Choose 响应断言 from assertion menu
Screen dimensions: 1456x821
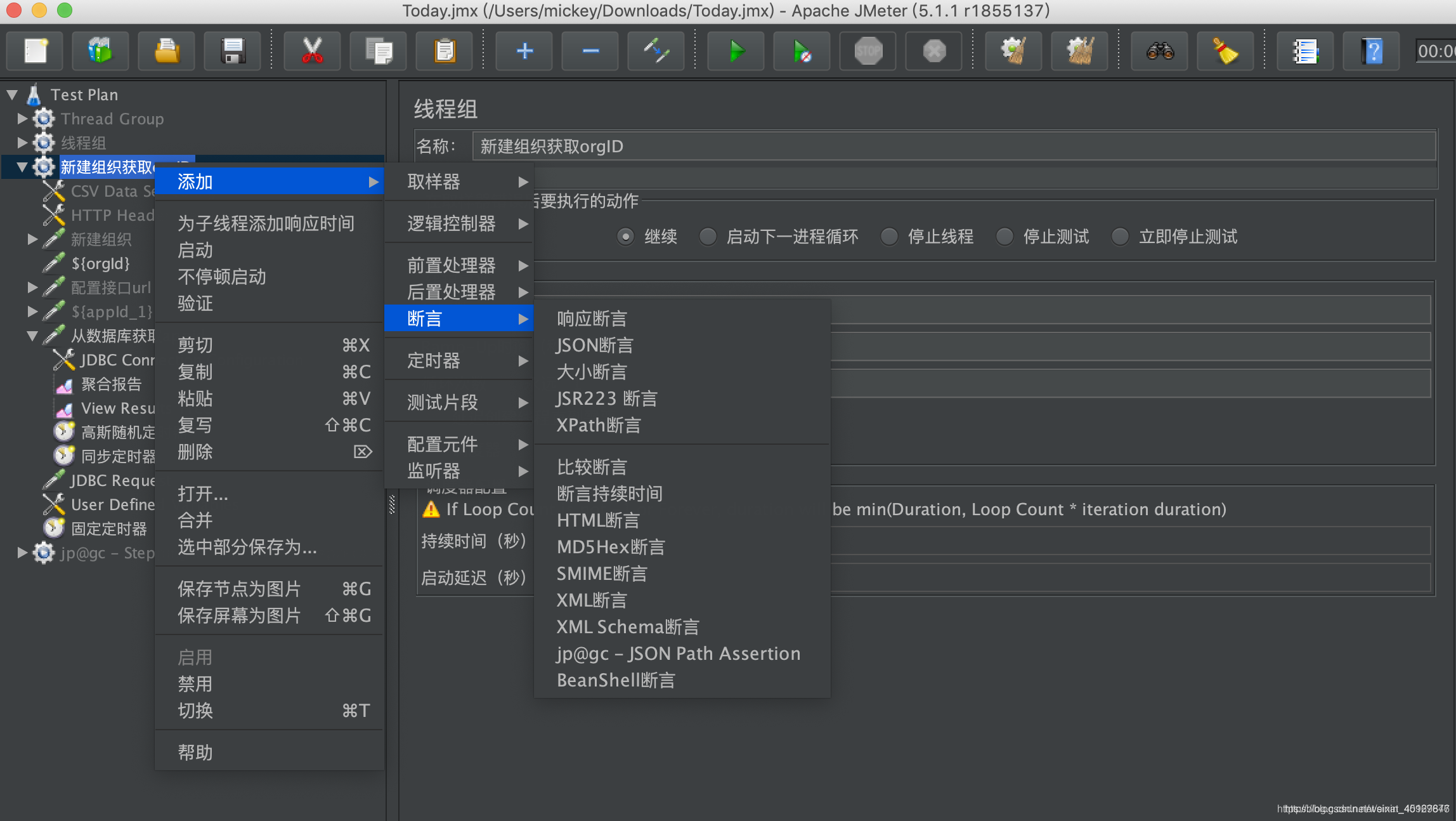[x=682, y=319]
